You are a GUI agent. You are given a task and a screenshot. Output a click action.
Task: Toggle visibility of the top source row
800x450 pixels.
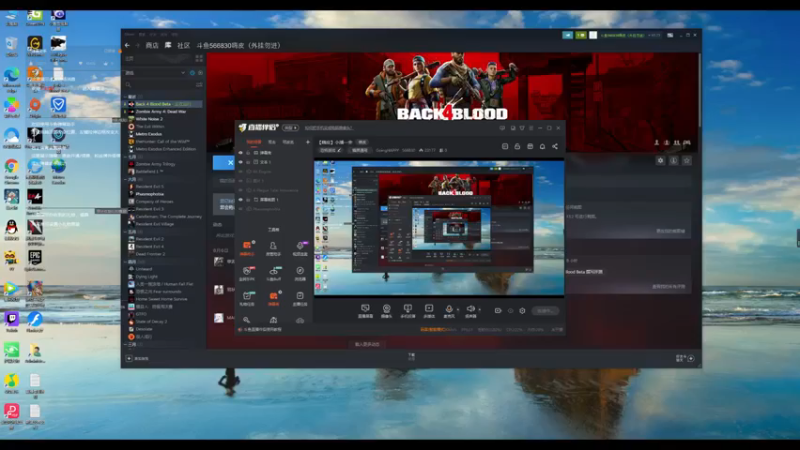pos(241,153)
